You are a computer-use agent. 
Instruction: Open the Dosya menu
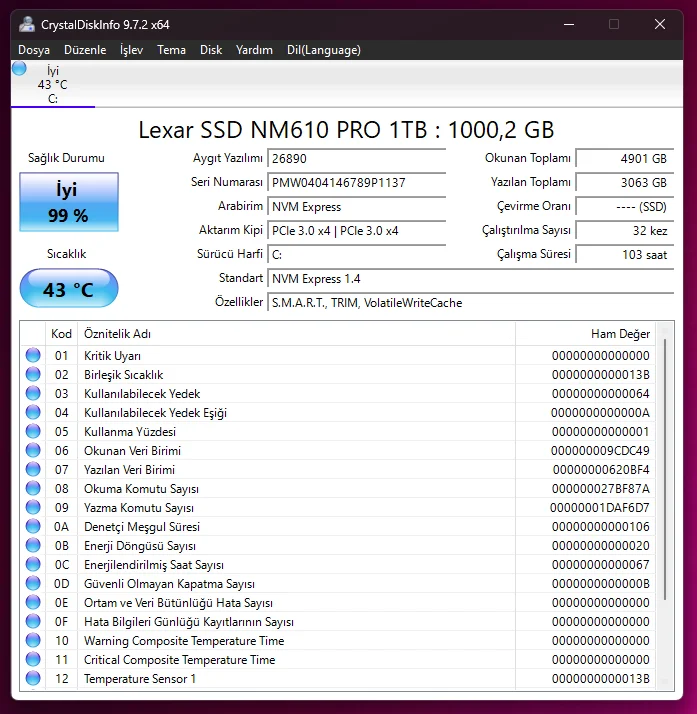[34, 50]
